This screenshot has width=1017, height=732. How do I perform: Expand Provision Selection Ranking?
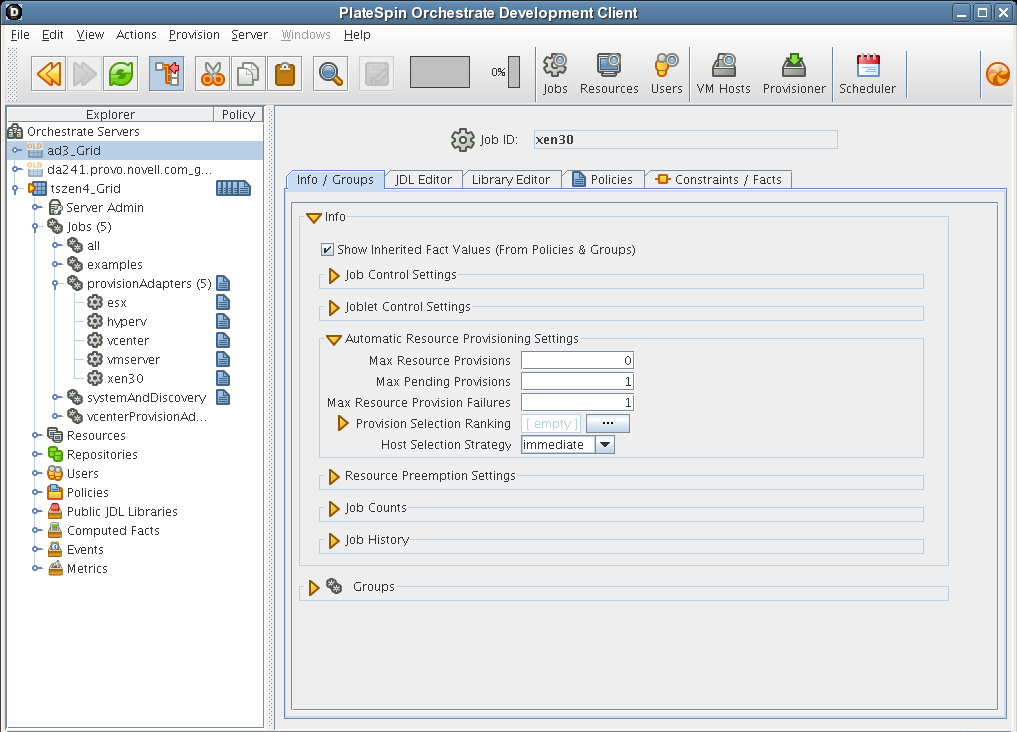(343, 423)
